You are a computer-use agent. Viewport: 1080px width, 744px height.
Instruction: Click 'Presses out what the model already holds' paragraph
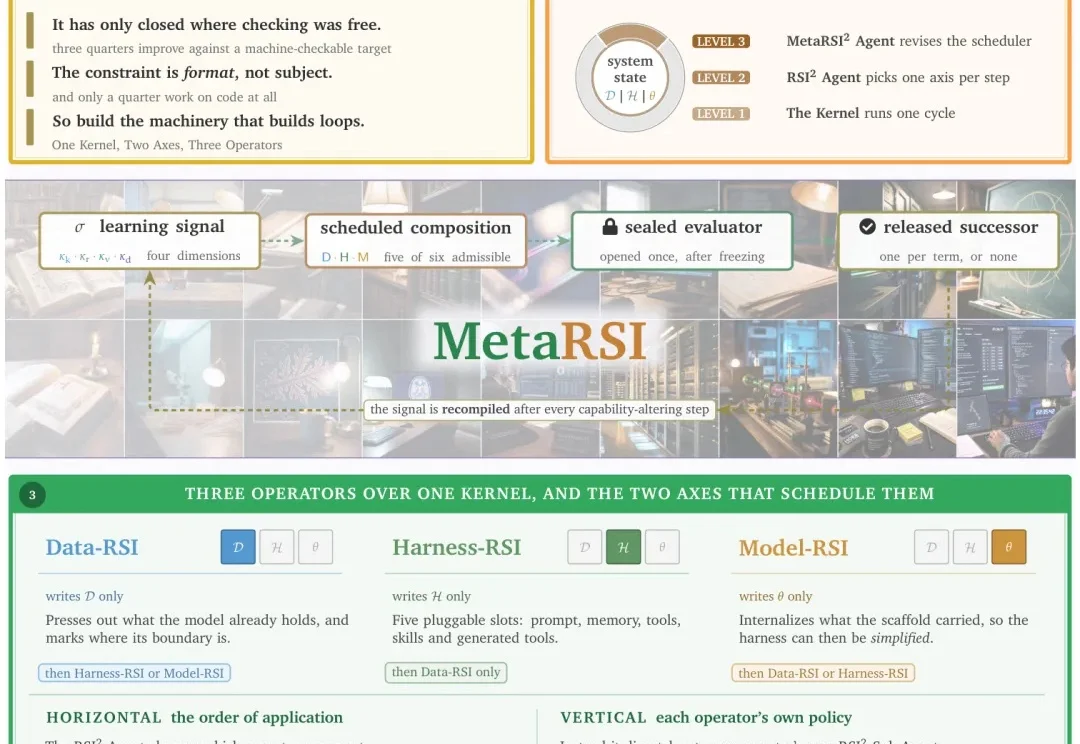(197, 629)
